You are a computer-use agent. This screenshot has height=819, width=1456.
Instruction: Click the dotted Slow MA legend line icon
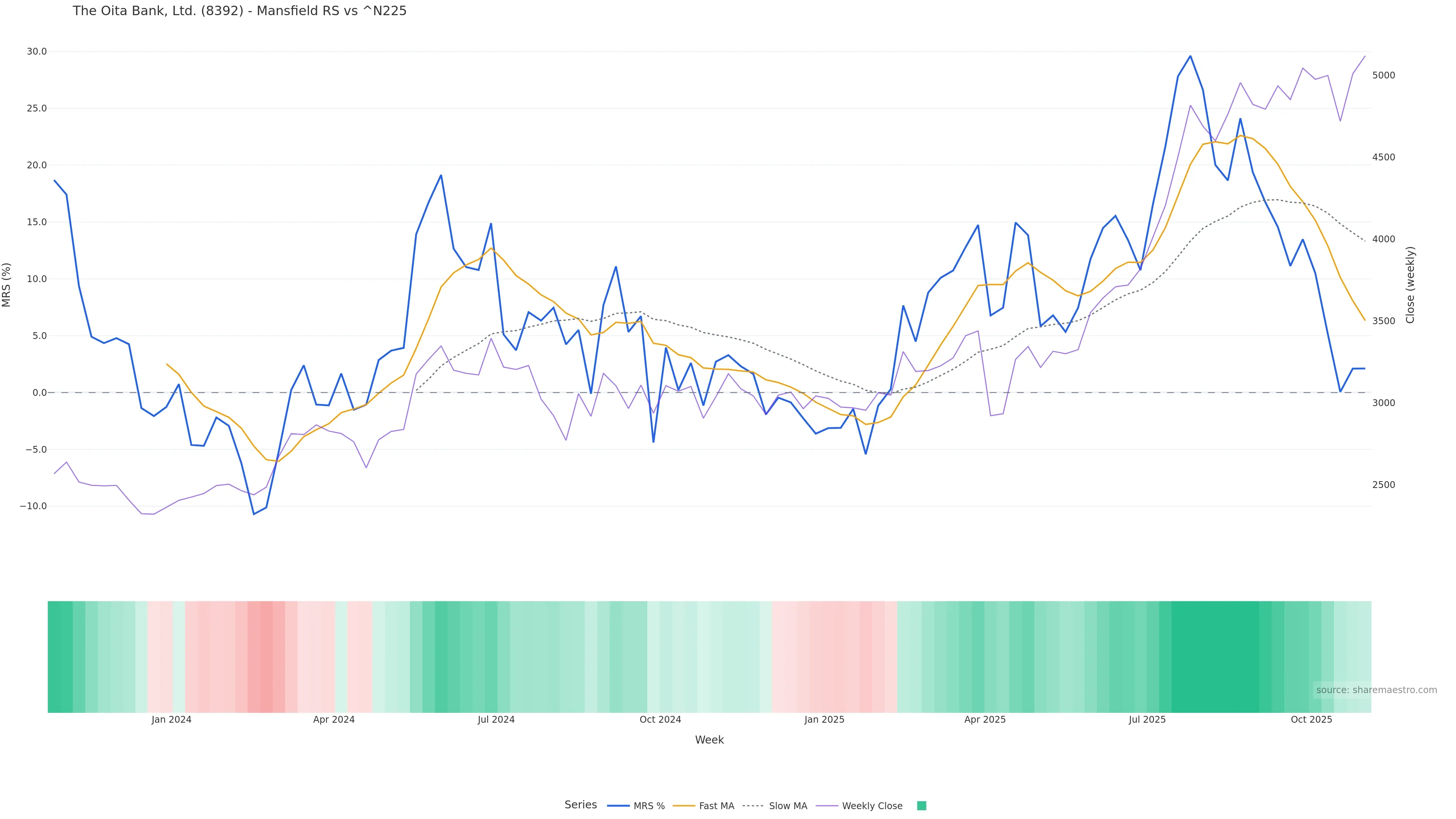pos(753,806)
